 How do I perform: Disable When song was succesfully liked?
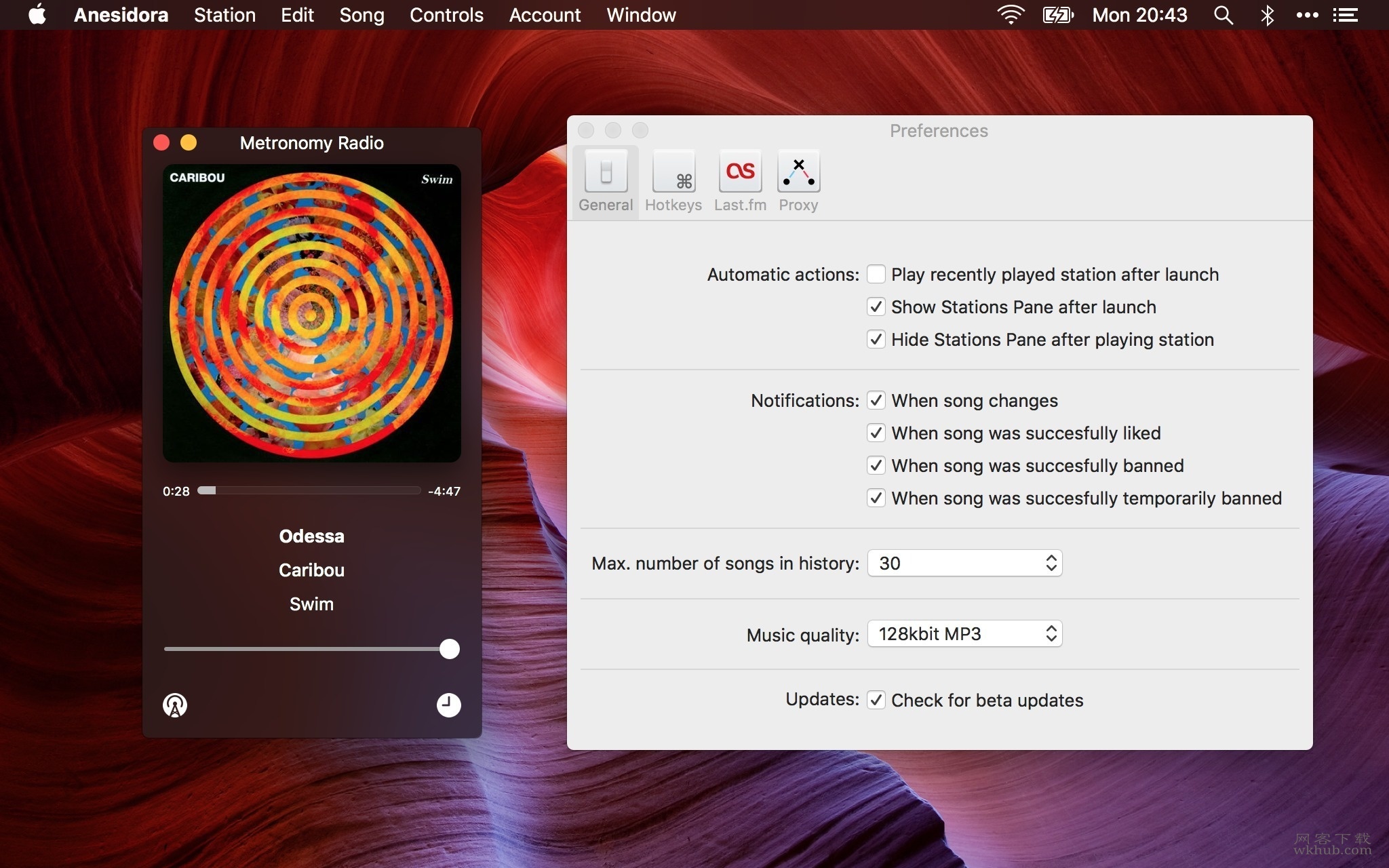(x=876, y=433)
